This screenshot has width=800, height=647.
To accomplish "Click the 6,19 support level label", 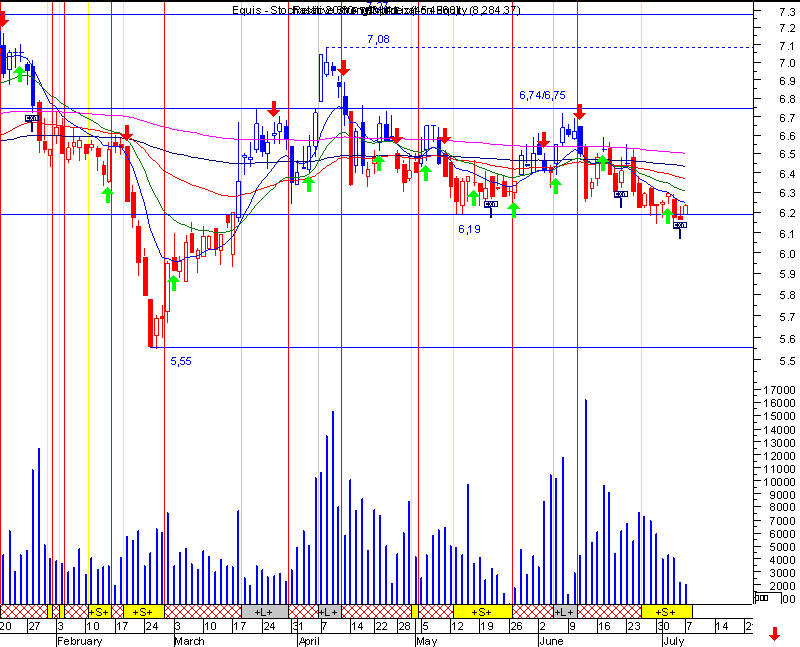I will click(x=469, y=230).
